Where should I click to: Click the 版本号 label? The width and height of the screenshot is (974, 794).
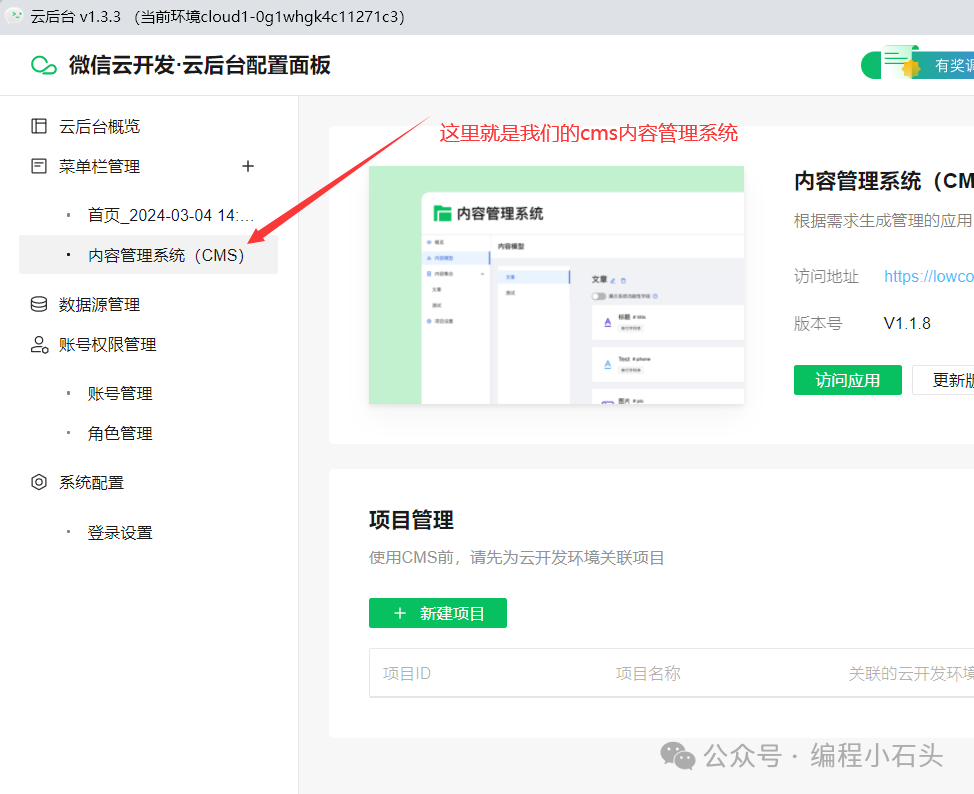pos(818,324)
